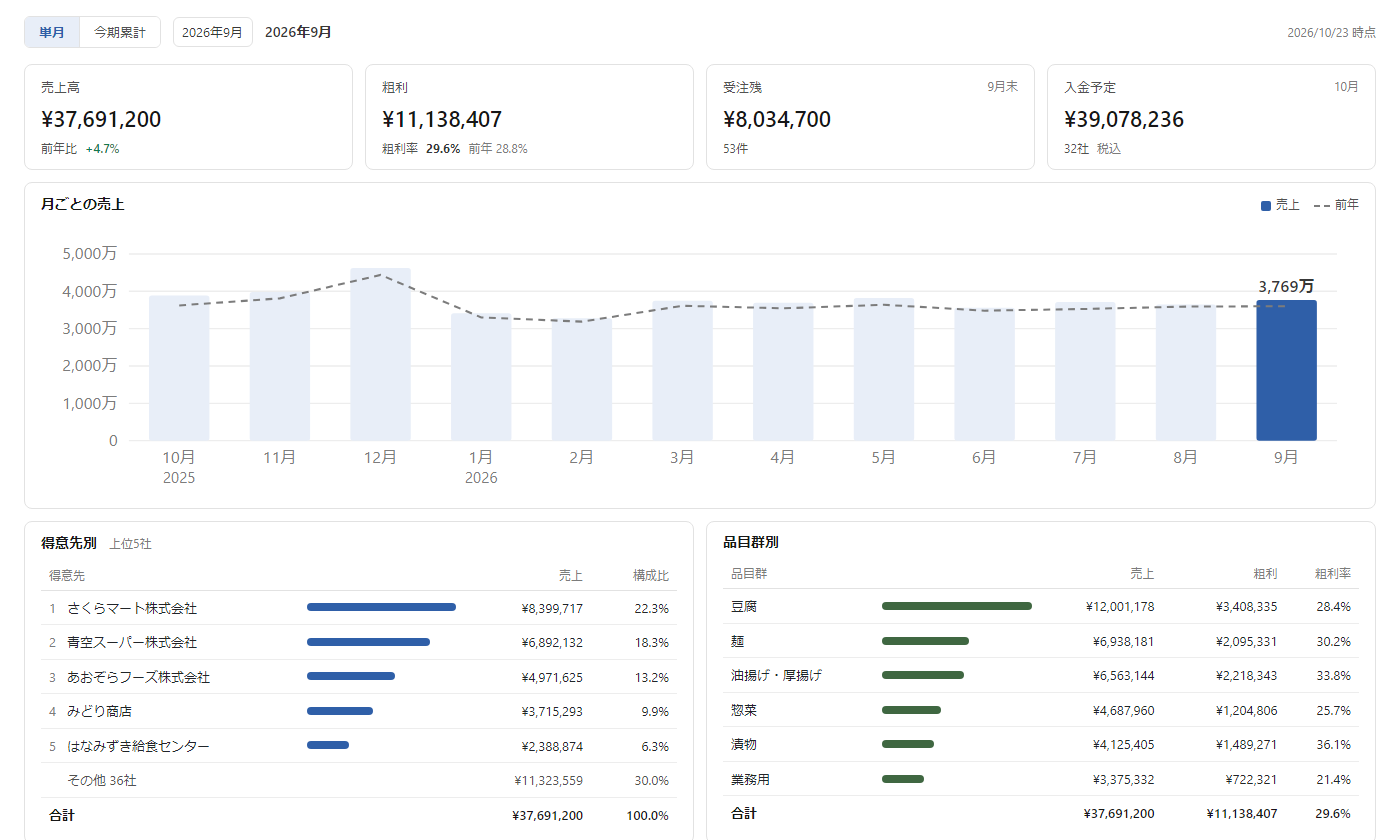Open the 油揚げ・厚揚げ product group row
Viewport: 1400px width, 840px height.
1041,675
